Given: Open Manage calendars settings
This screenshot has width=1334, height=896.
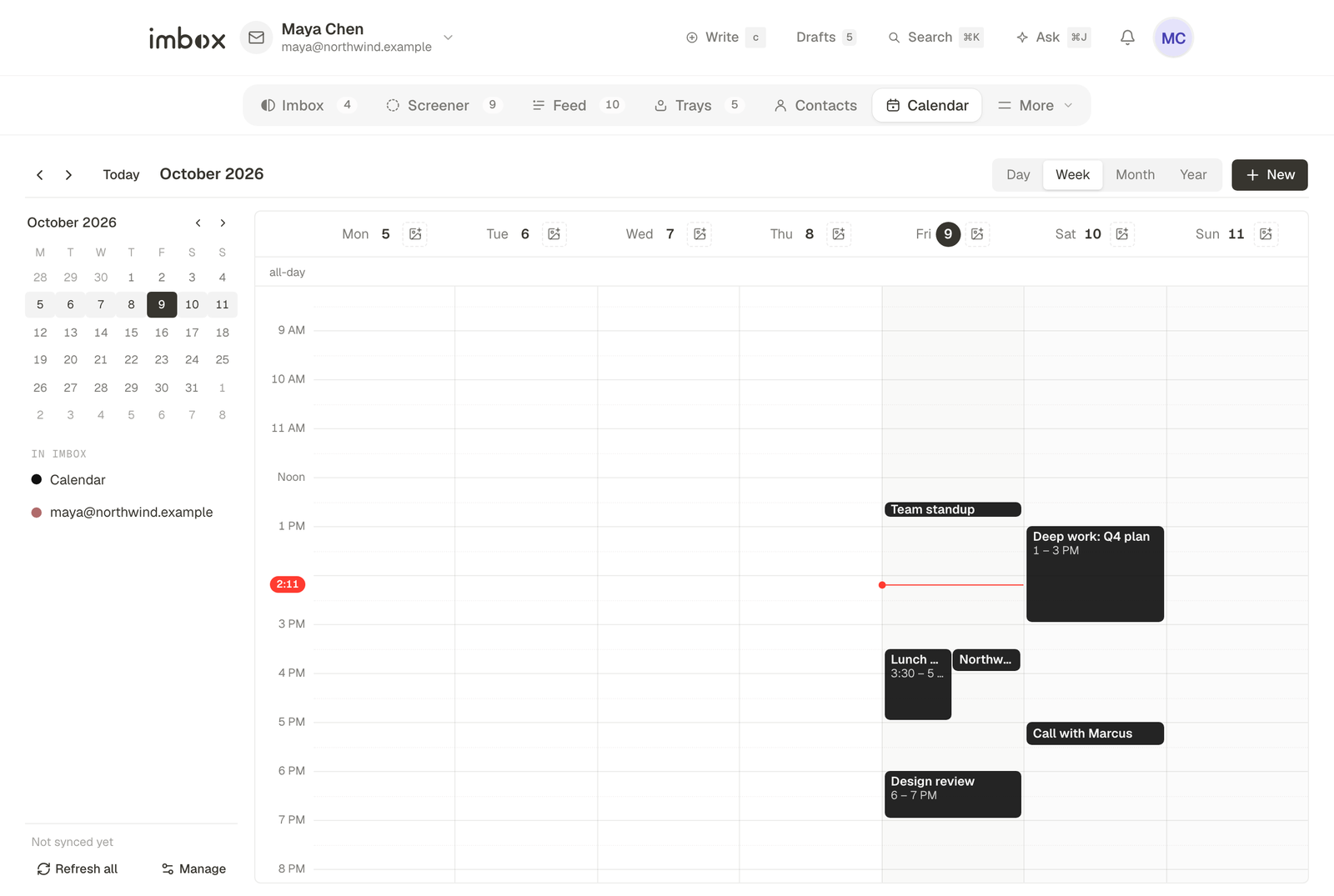Looking at the screenshot, I should (193, 868).
